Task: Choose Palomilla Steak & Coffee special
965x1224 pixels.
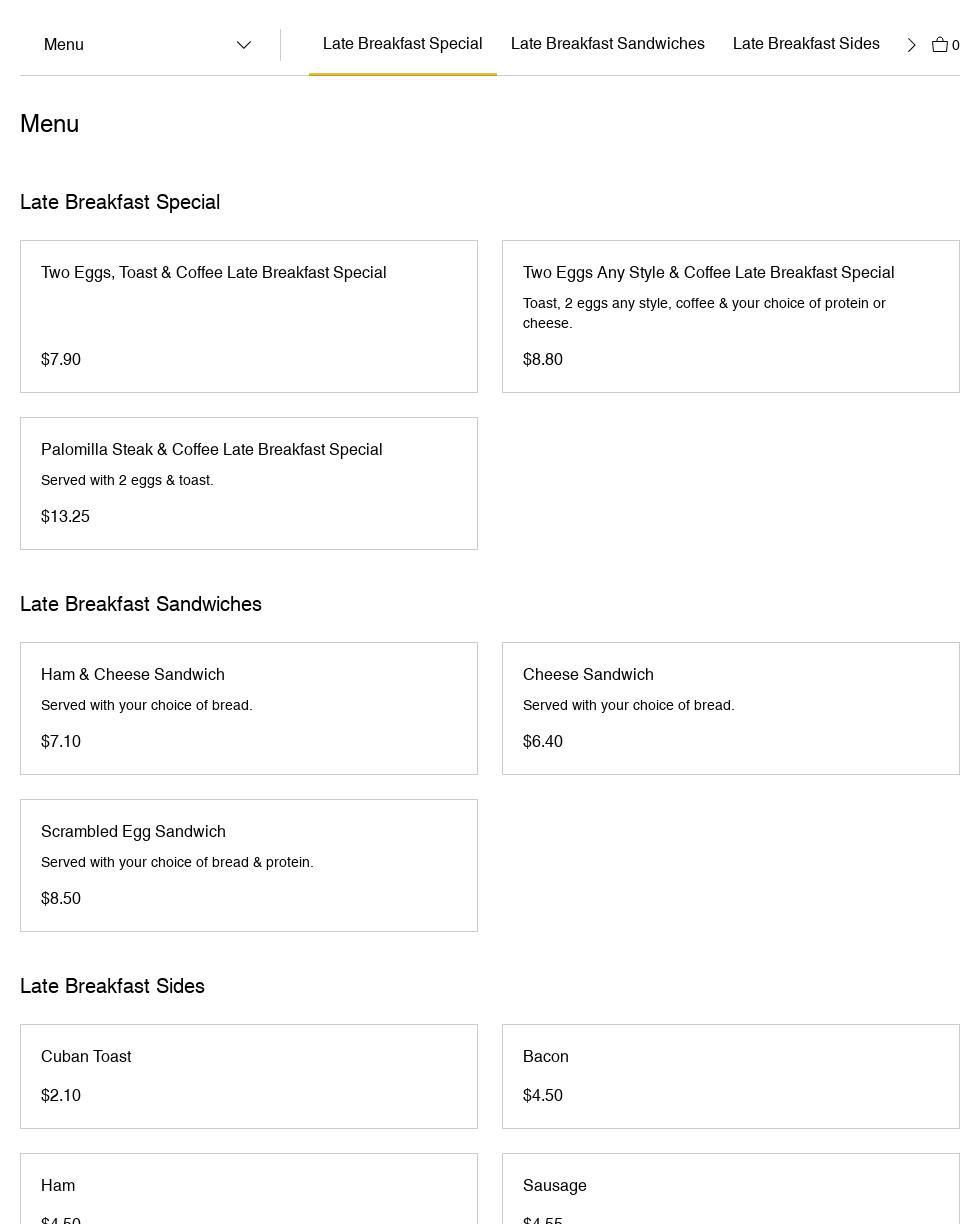Action: tap(248, 483)
